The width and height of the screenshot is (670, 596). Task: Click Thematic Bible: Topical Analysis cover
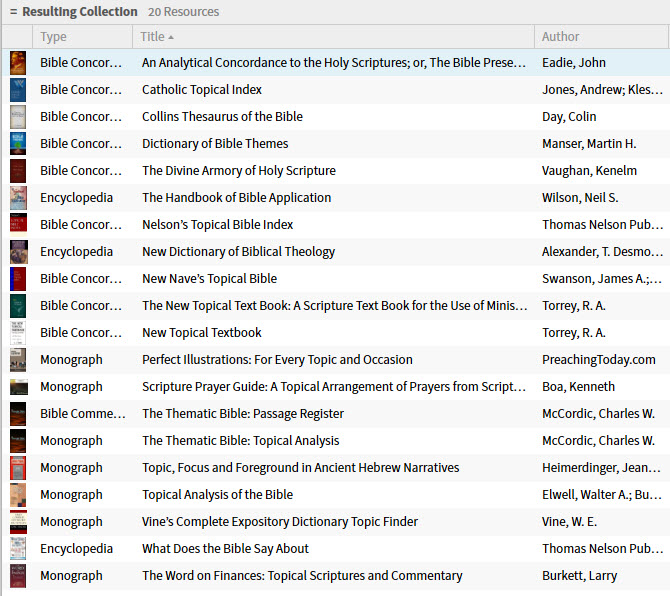tap(18, 440)
